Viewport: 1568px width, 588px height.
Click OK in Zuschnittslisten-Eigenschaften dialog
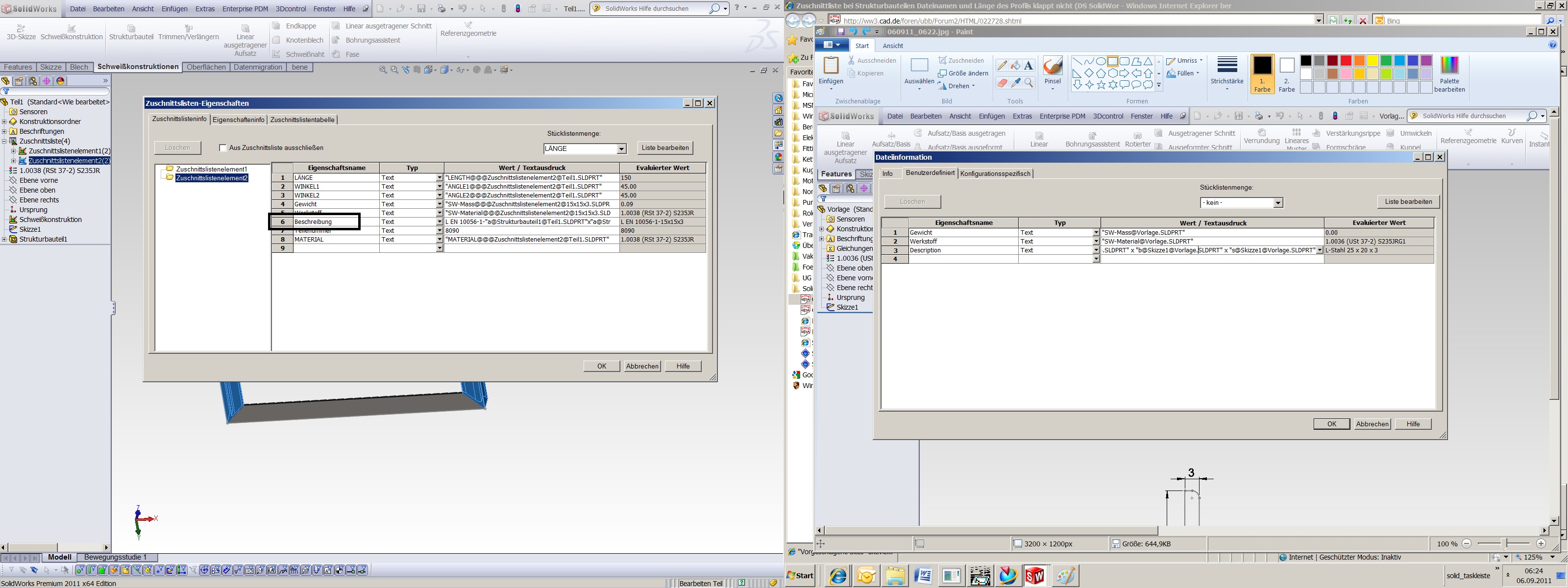601,367
